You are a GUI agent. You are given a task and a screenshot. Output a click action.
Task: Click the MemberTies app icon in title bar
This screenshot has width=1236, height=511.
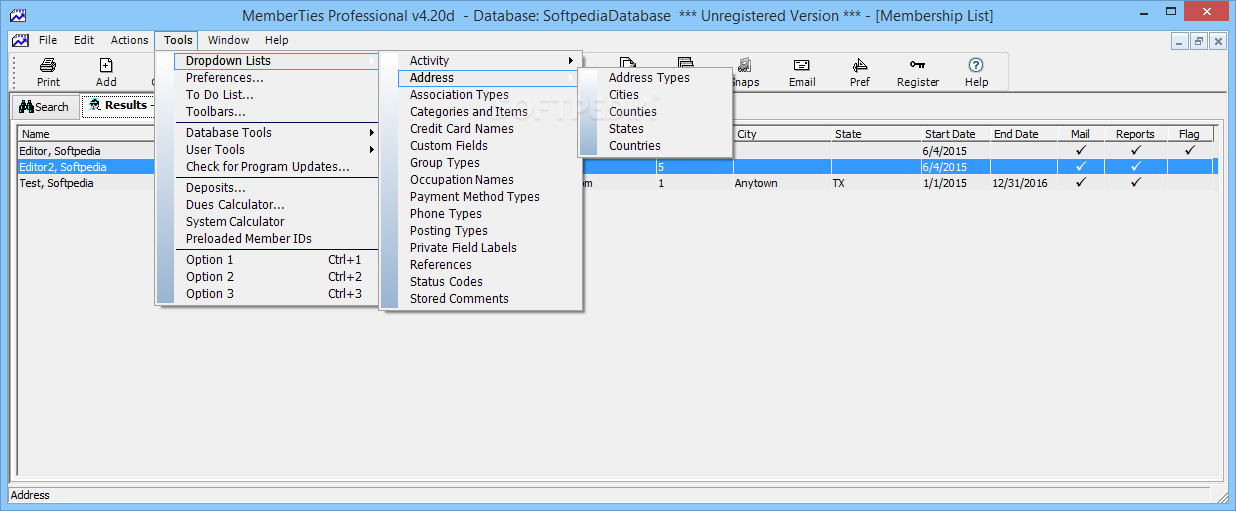pos(16,16)
